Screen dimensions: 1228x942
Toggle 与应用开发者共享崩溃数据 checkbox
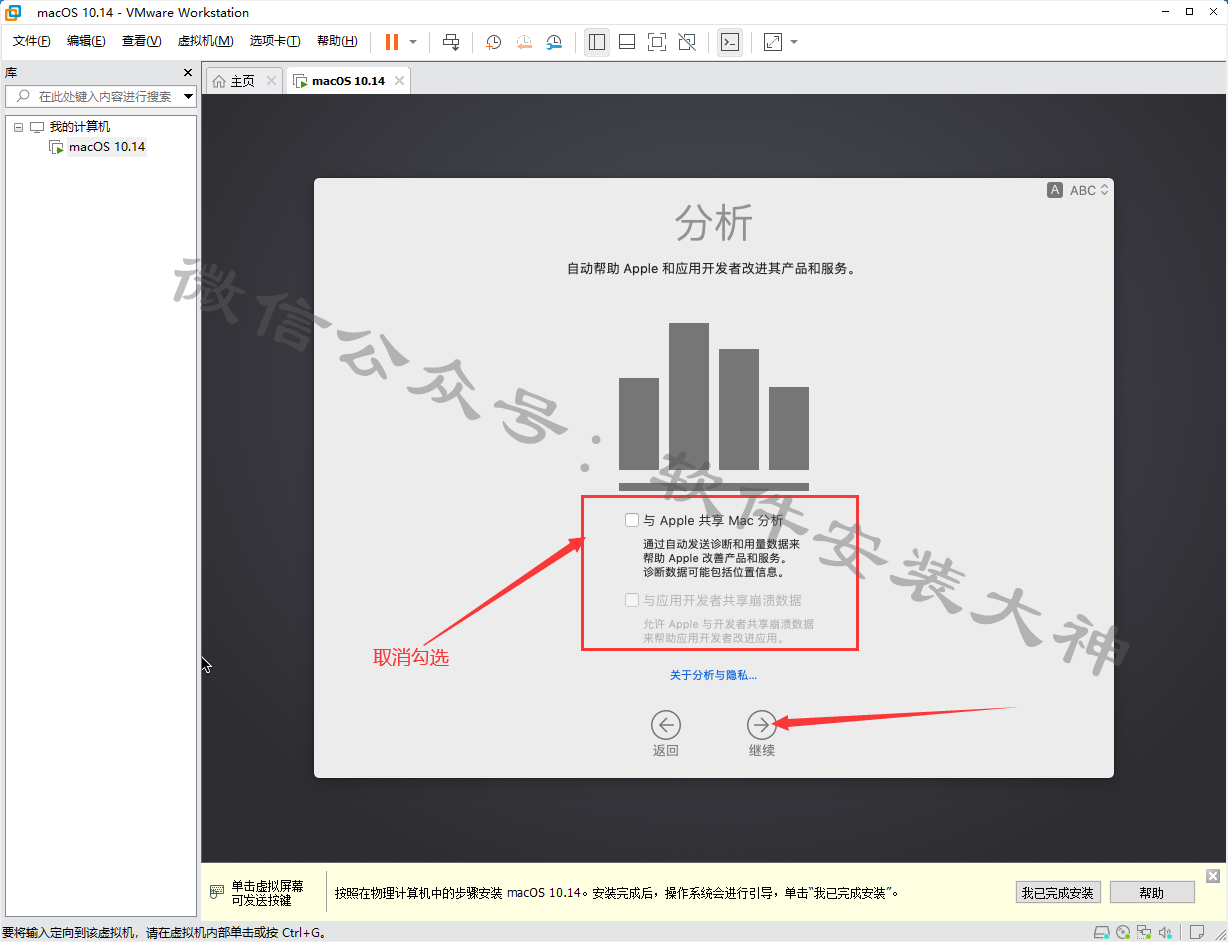click(631, 600)
